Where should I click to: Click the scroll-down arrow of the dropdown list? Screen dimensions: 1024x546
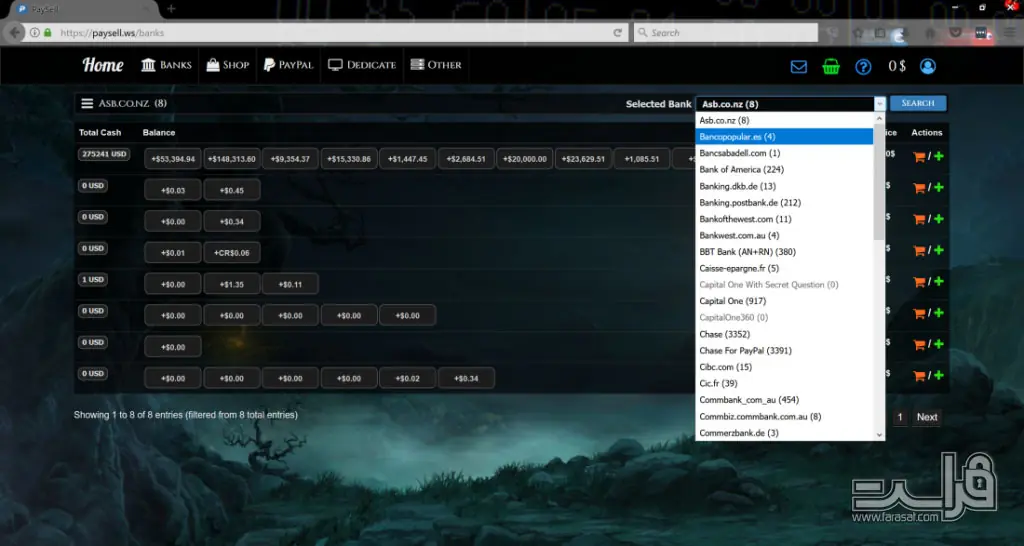(x=879, y=435)
